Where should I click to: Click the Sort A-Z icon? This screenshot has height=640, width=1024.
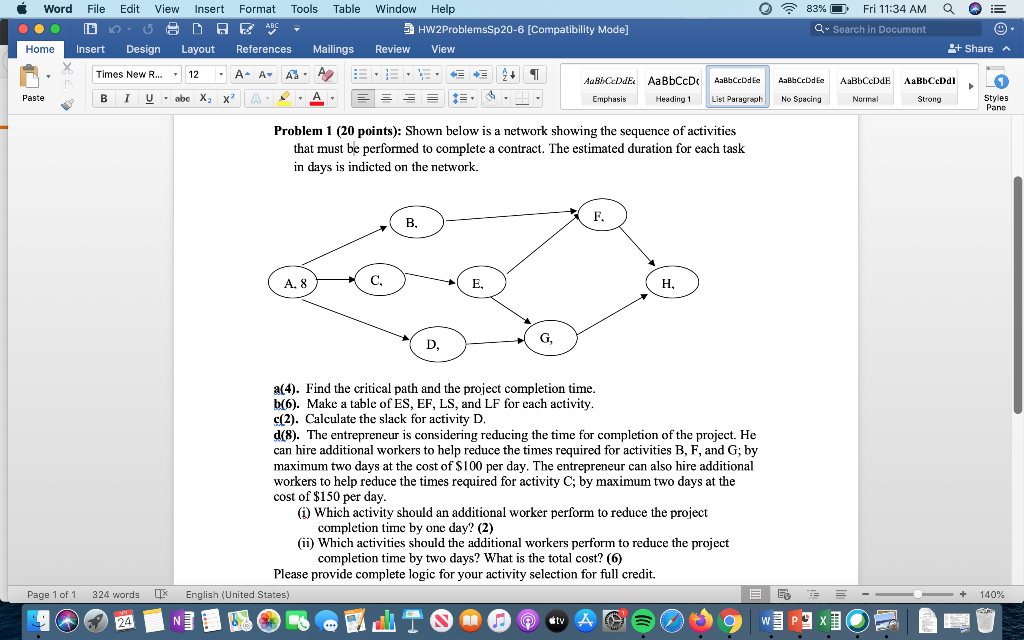507,74
